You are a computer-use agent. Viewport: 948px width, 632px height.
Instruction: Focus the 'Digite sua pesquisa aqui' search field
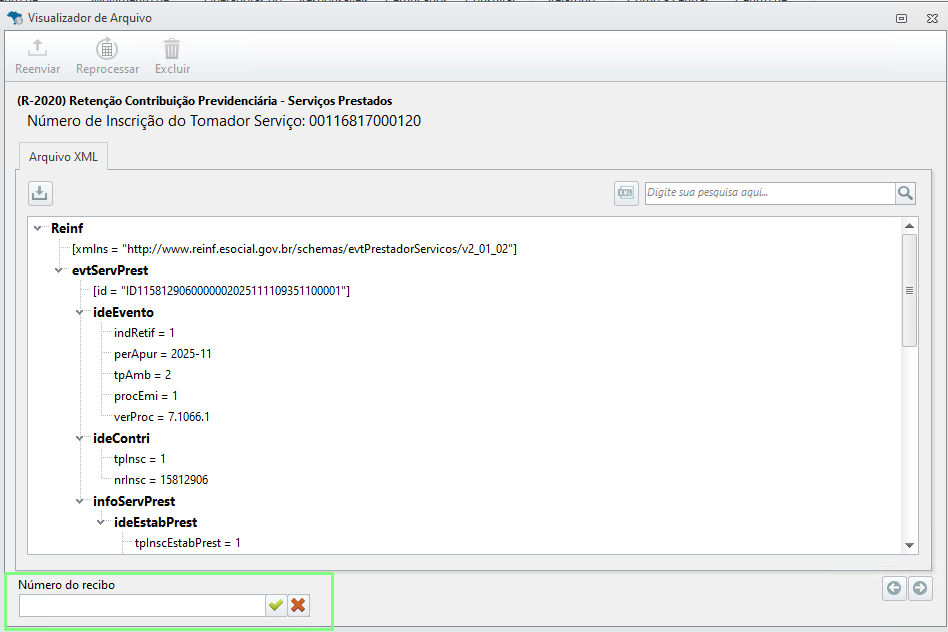point(770,193)
